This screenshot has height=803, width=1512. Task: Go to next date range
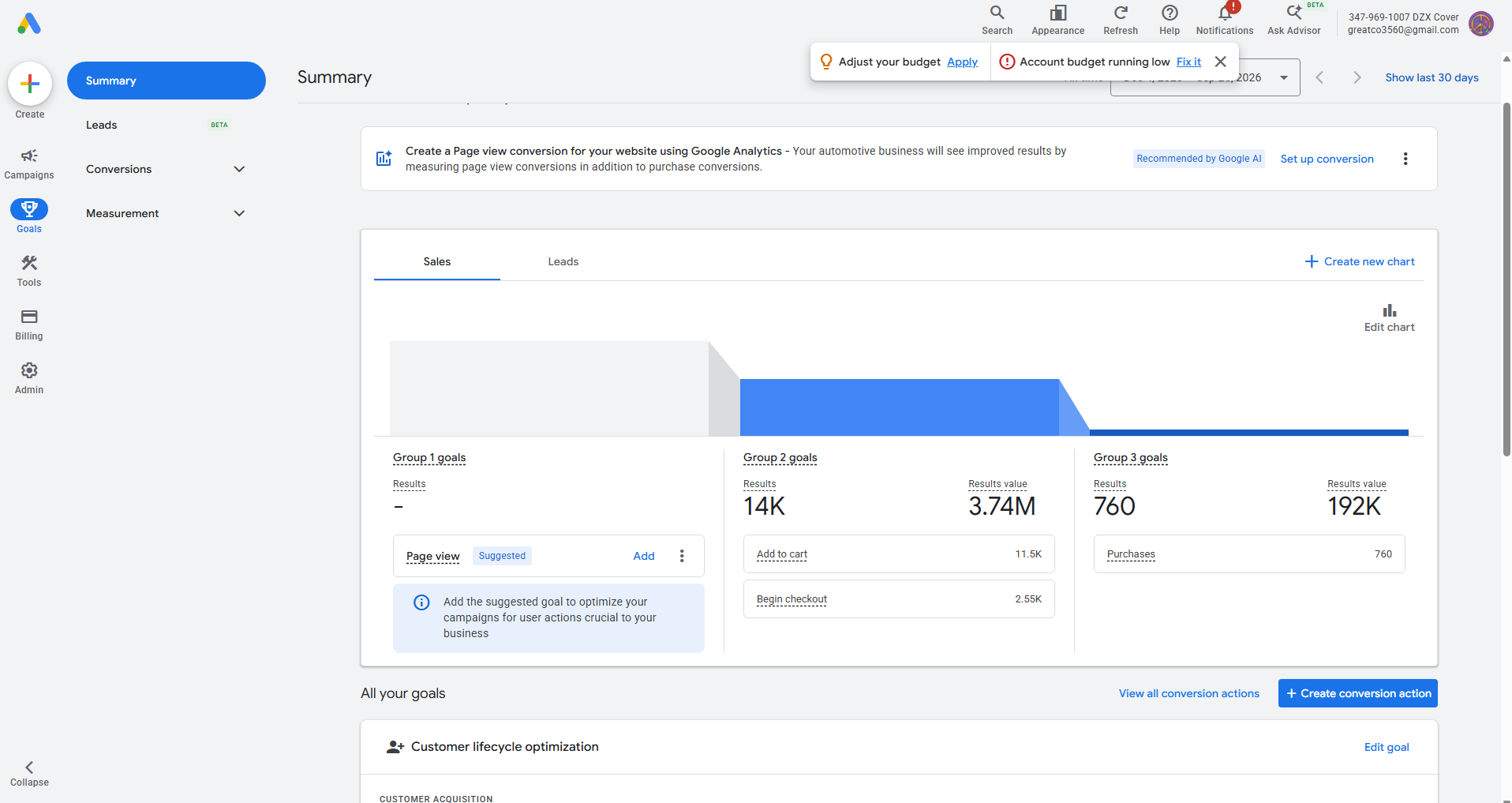coord(1357,77)
